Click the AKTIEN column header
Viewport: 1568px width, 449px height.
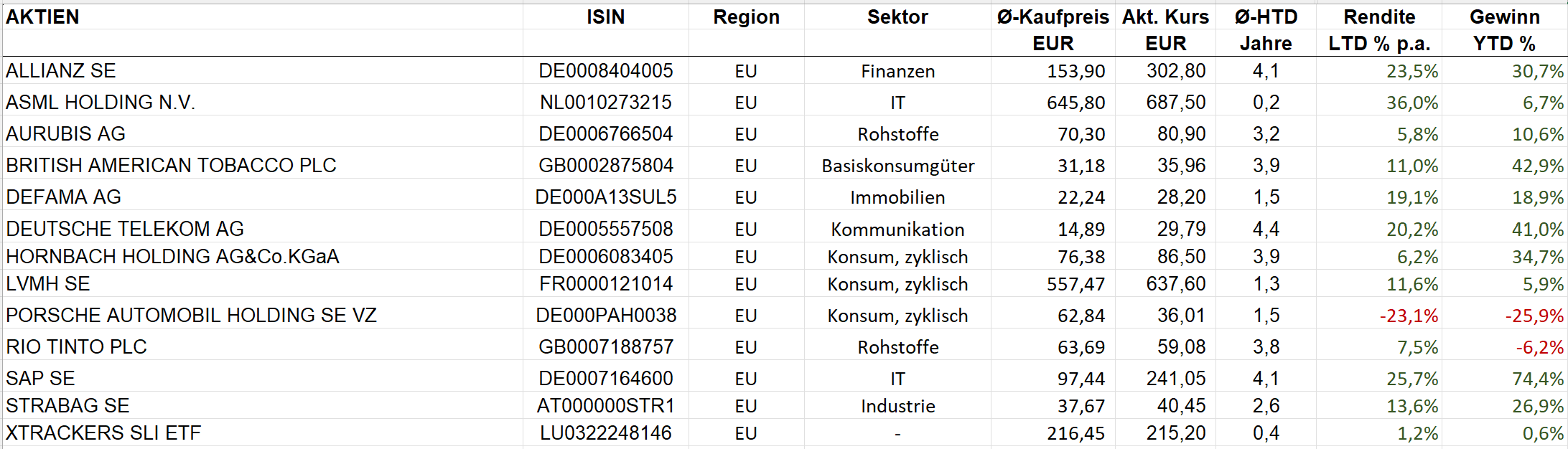tap(43, 17)
